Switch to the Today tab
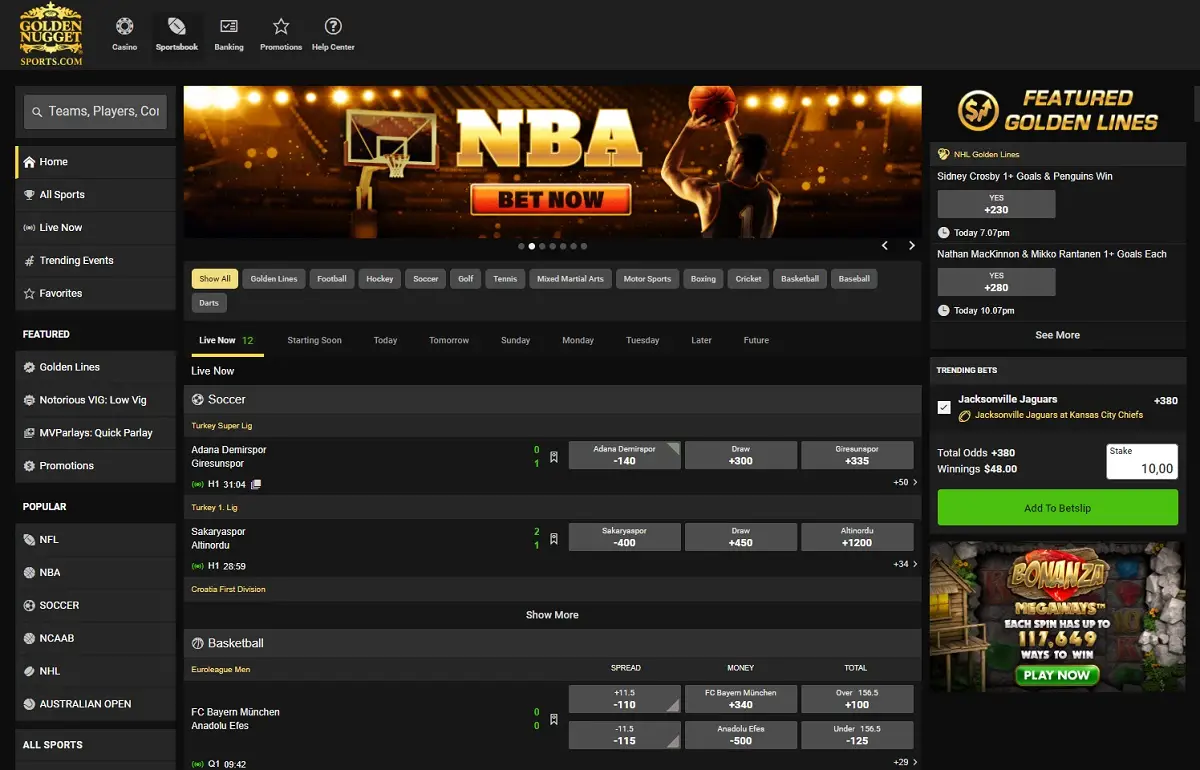The width and height of the screenshot is (1200, 770). (x=385, y=340)
